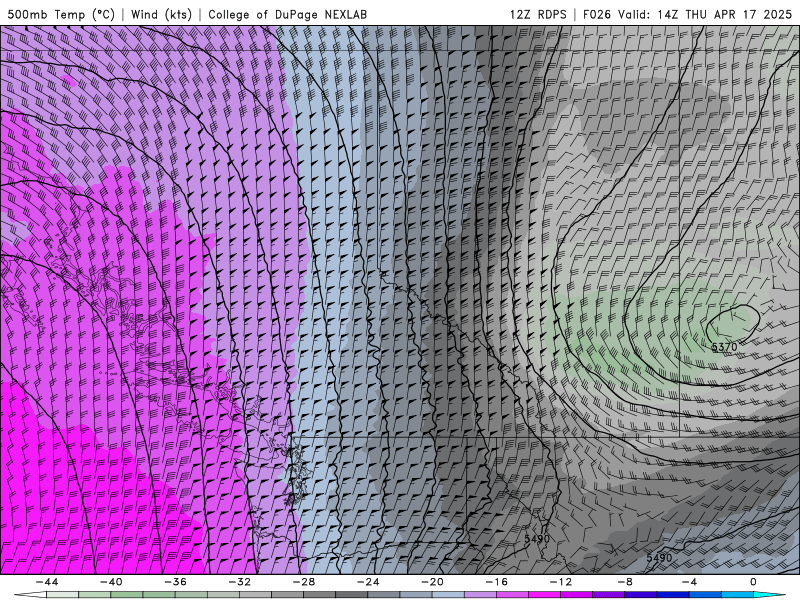Select the -24 colorbar scale label

coord(368,582)
